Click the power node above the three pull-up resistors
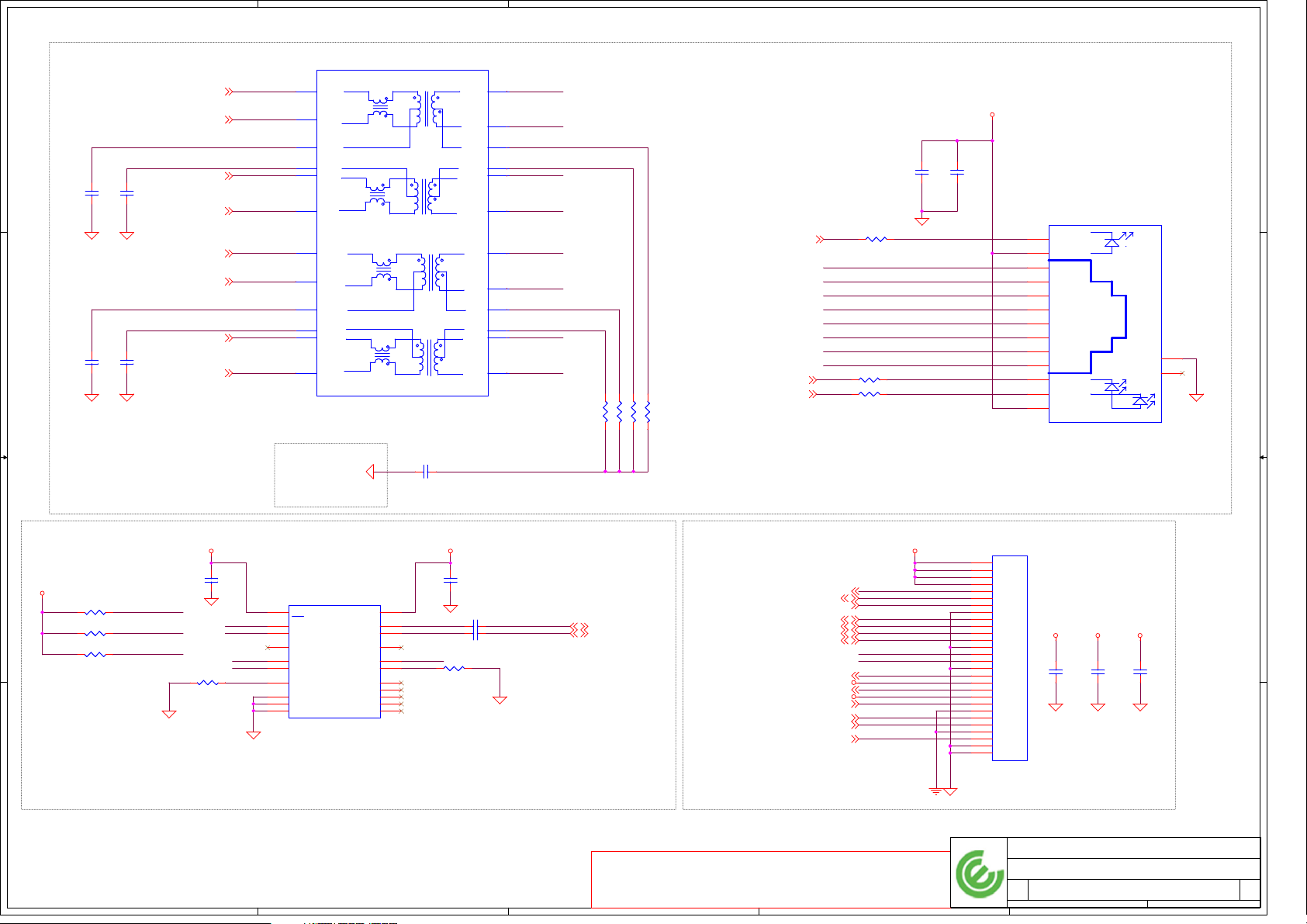This screenshot has height=924, width=1307. click(x=42, y=594)
